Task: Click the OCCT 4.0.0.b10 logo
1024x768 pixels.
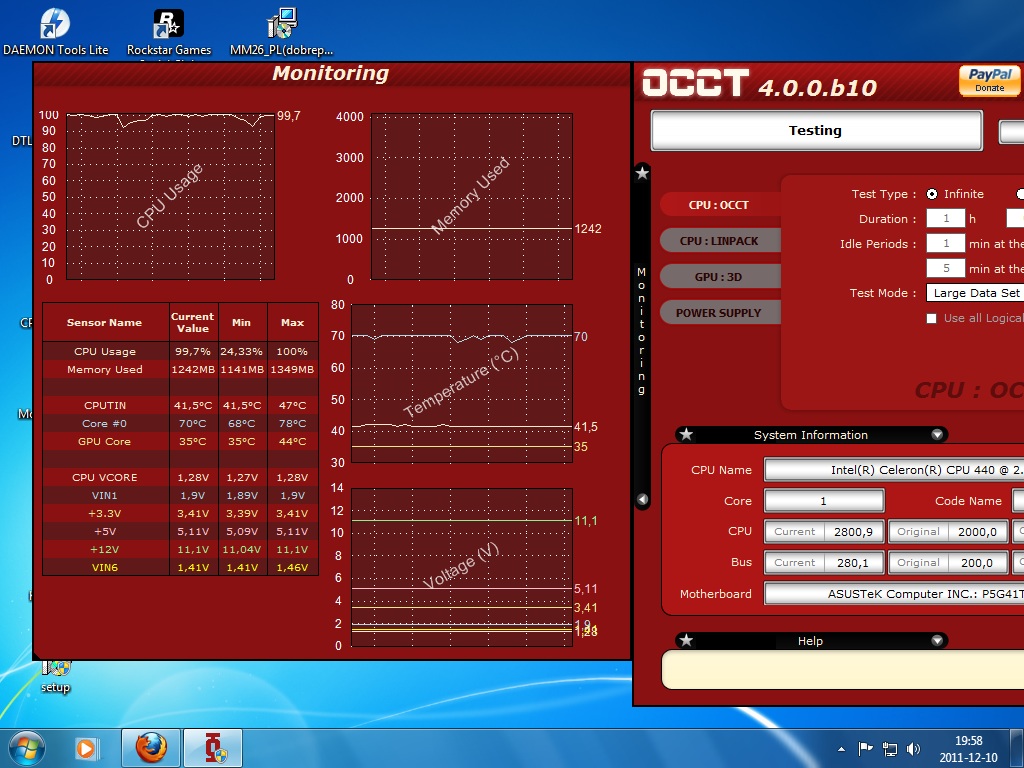Action: click(x=760, y=84)
